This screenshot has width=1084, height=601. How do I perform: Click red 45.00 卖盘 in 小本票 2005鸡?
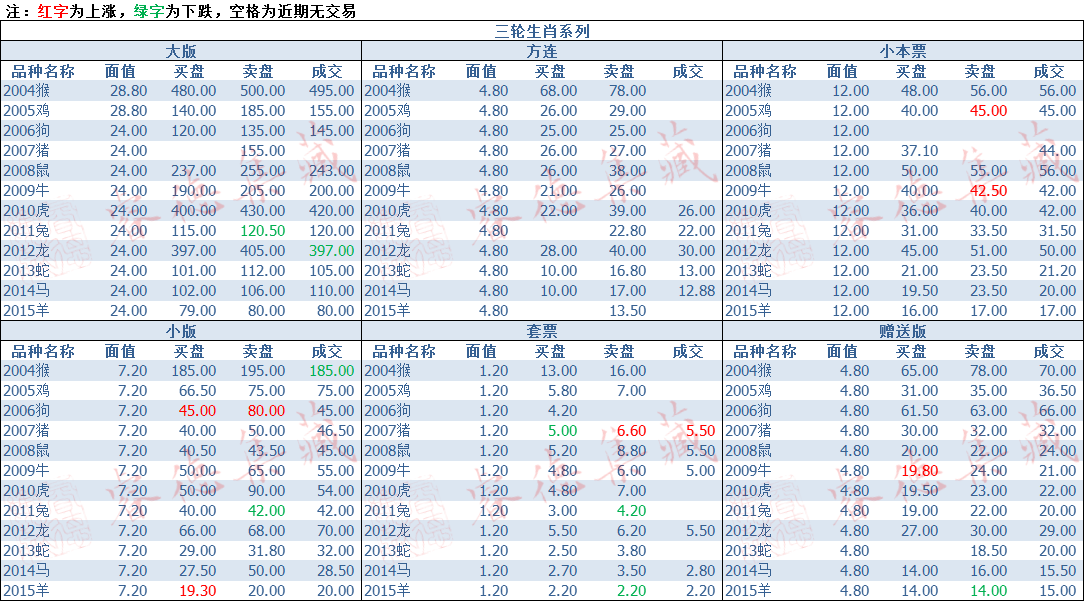tap(989, 111)
